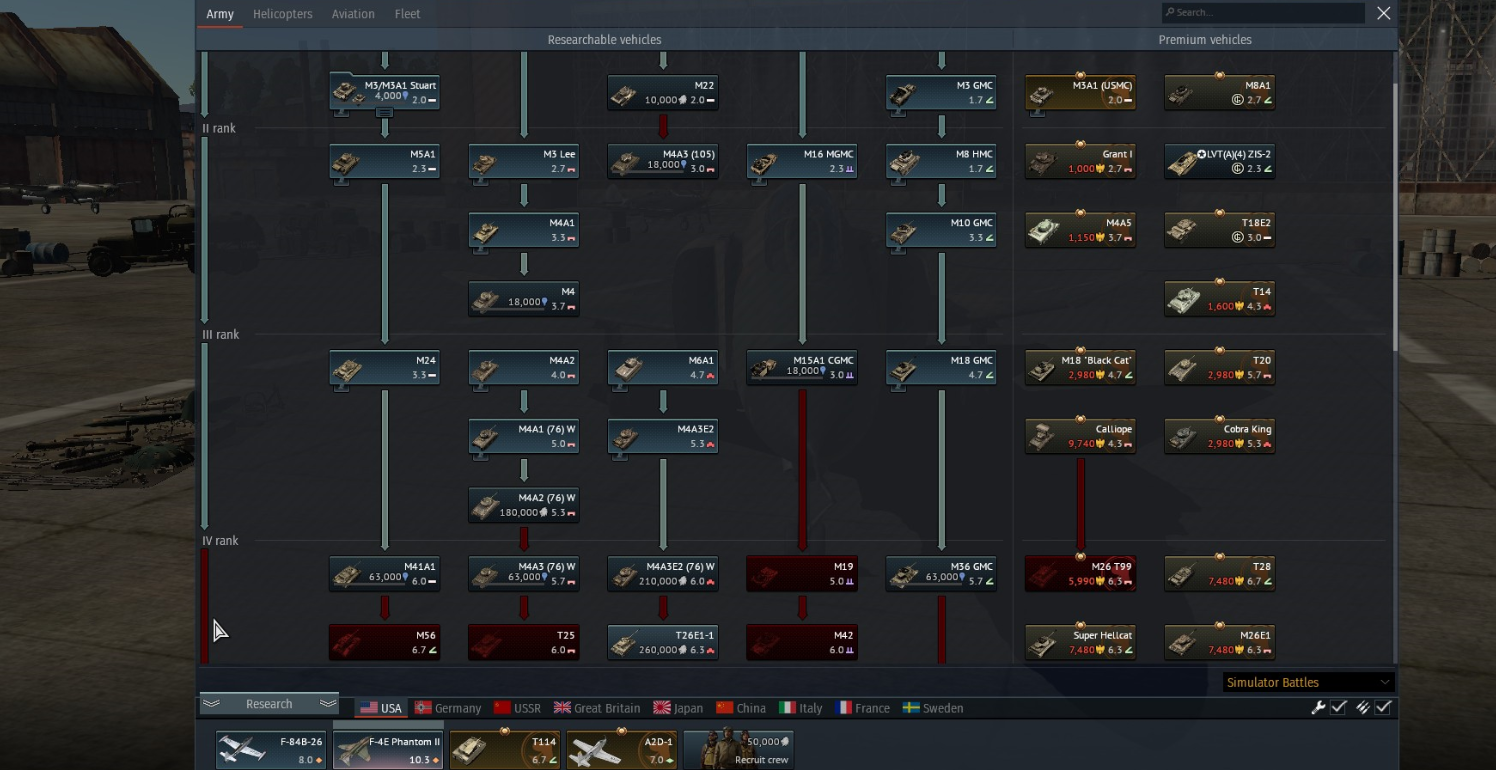Click the M4A3E2 (76) W card
This screenshot has width=1496, height=770.
662,574
